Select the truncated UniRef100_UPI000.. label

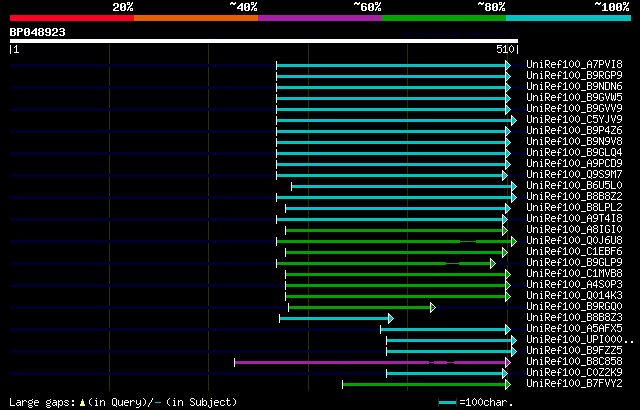pyautogui.click(x=580, y=340)
